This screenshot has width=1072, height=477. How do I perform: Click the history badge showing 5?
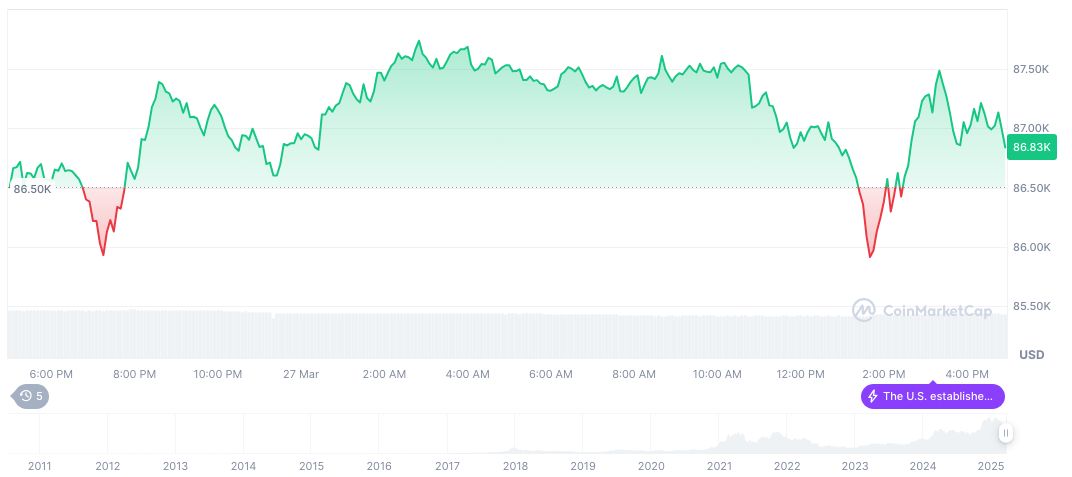pos(30,396)
